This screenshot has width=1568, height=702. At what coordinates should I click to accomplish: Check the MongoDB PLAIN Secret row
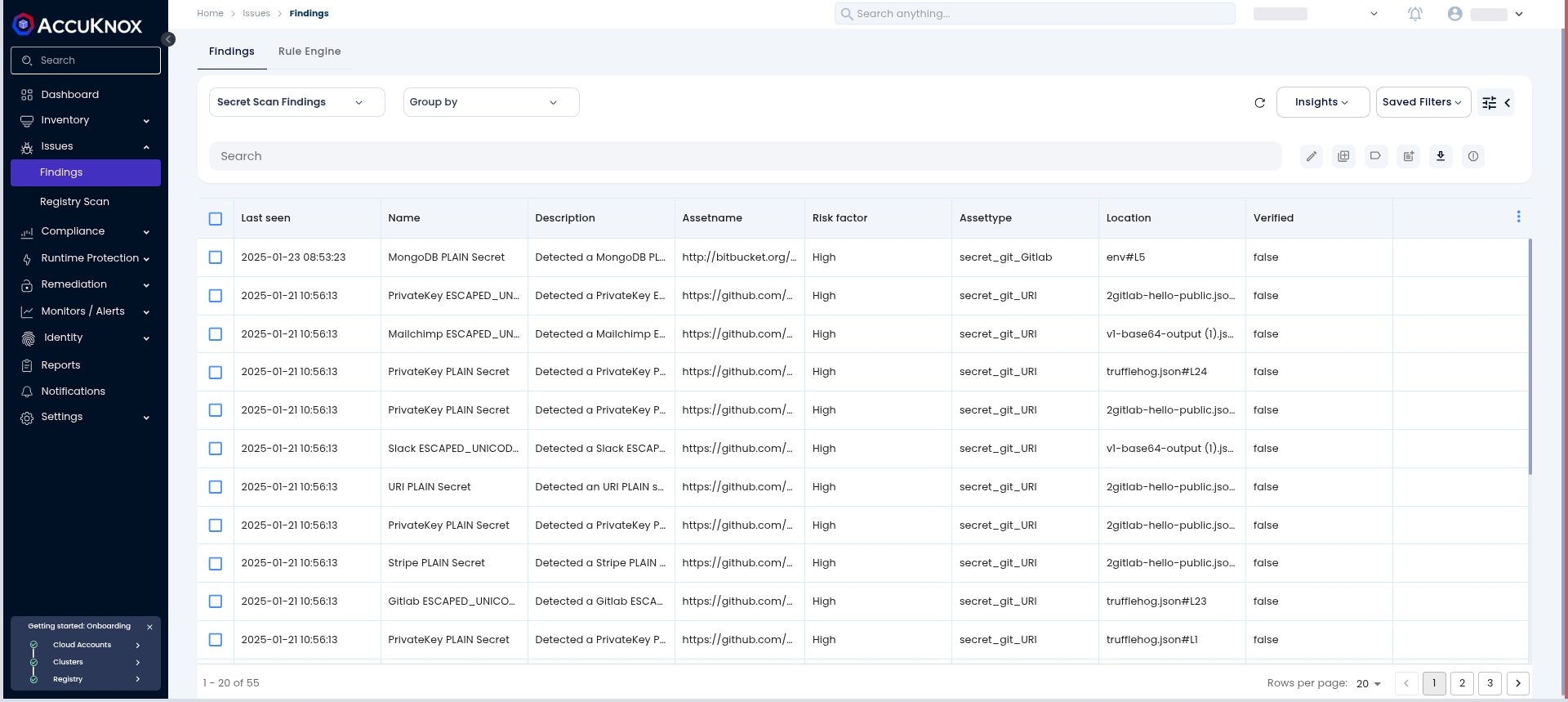[x=216, y=257]
